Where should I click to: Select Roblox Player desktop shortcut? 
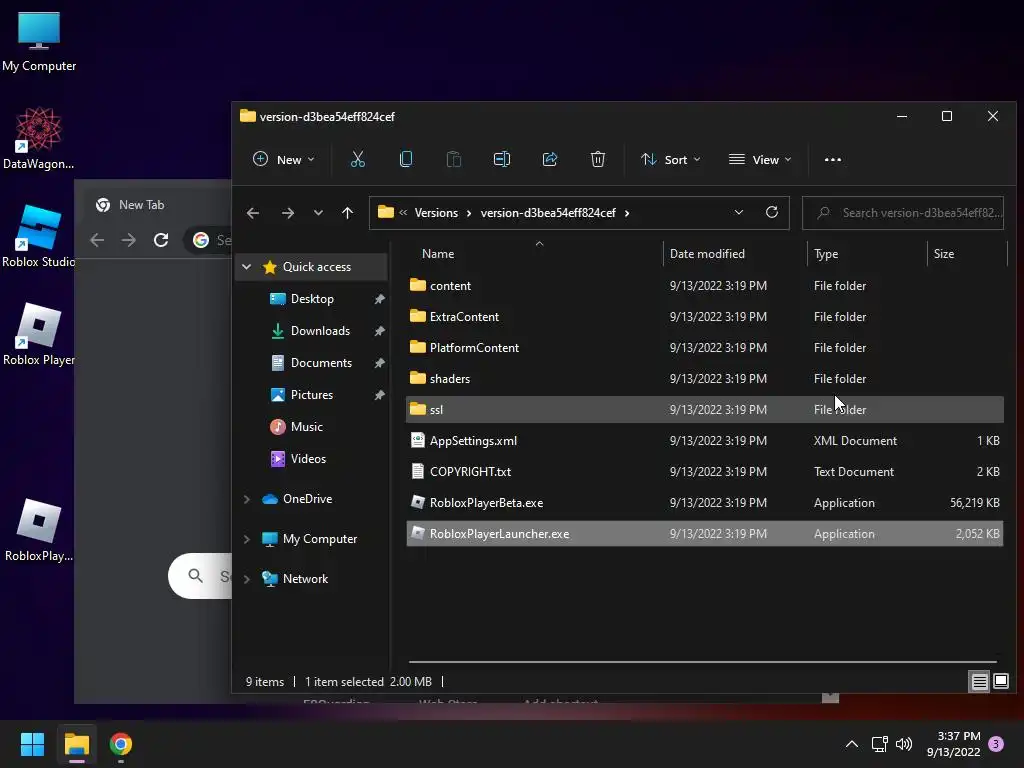[x=39, y=334]
